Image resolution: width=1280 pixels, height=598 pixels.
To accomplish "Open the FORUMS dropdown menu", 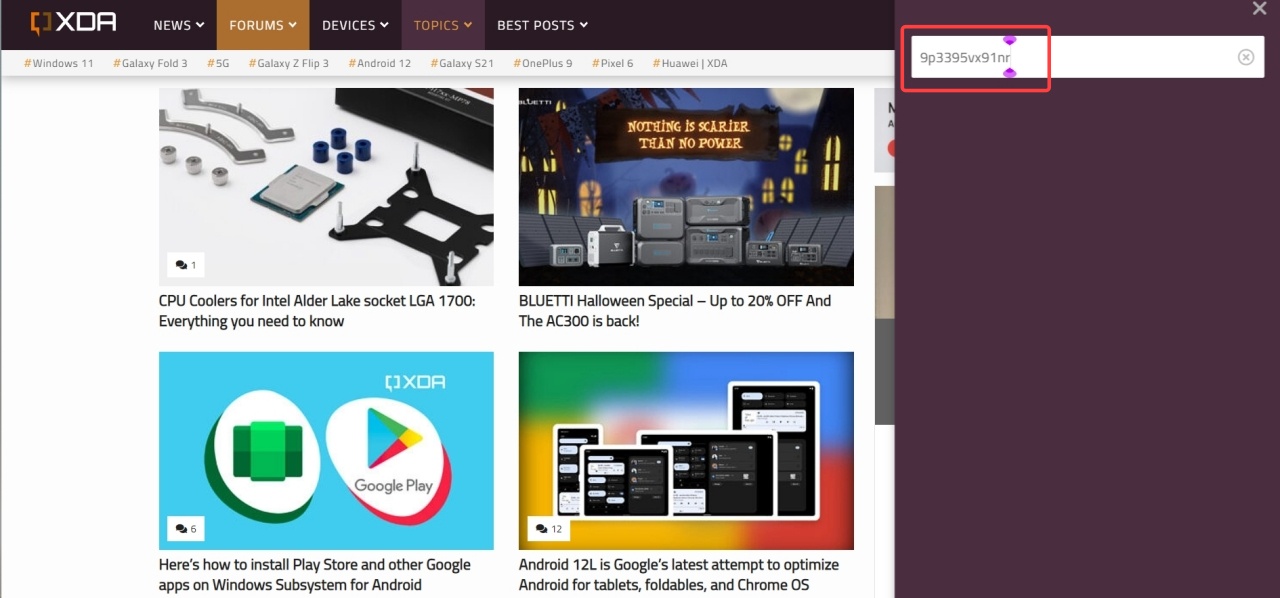I will click(x=263, y=25).
